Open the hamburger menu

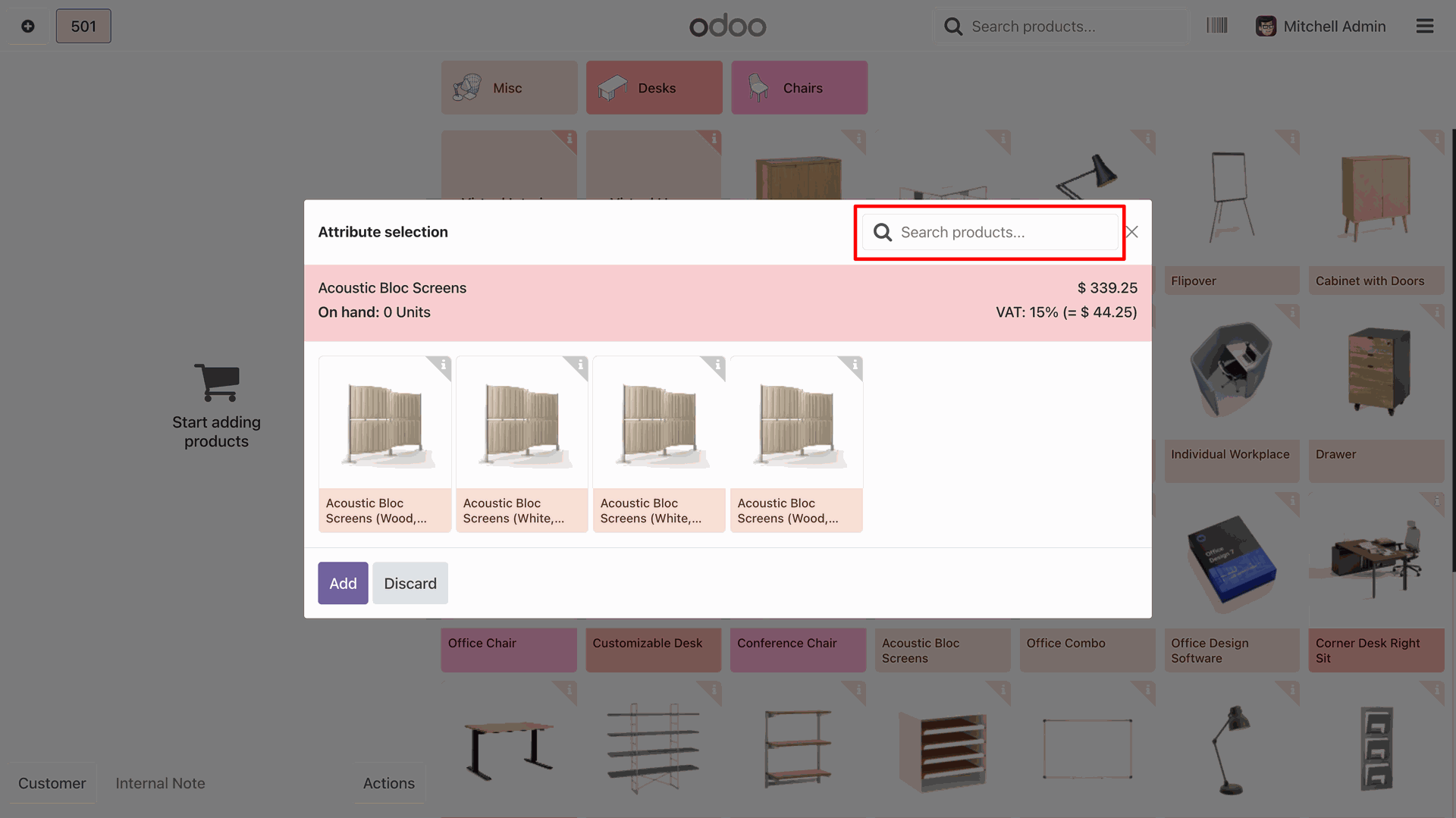[1425, 27]
